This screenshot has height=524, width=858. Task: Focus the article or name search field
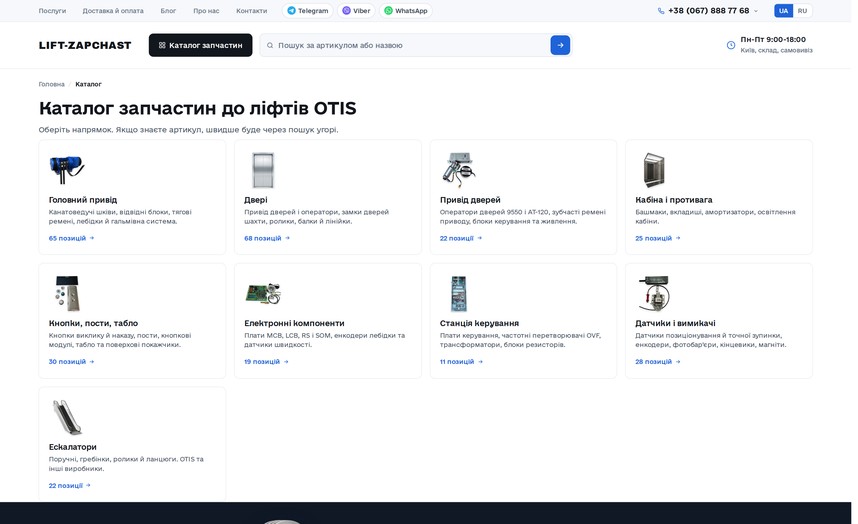click(405, 45)
